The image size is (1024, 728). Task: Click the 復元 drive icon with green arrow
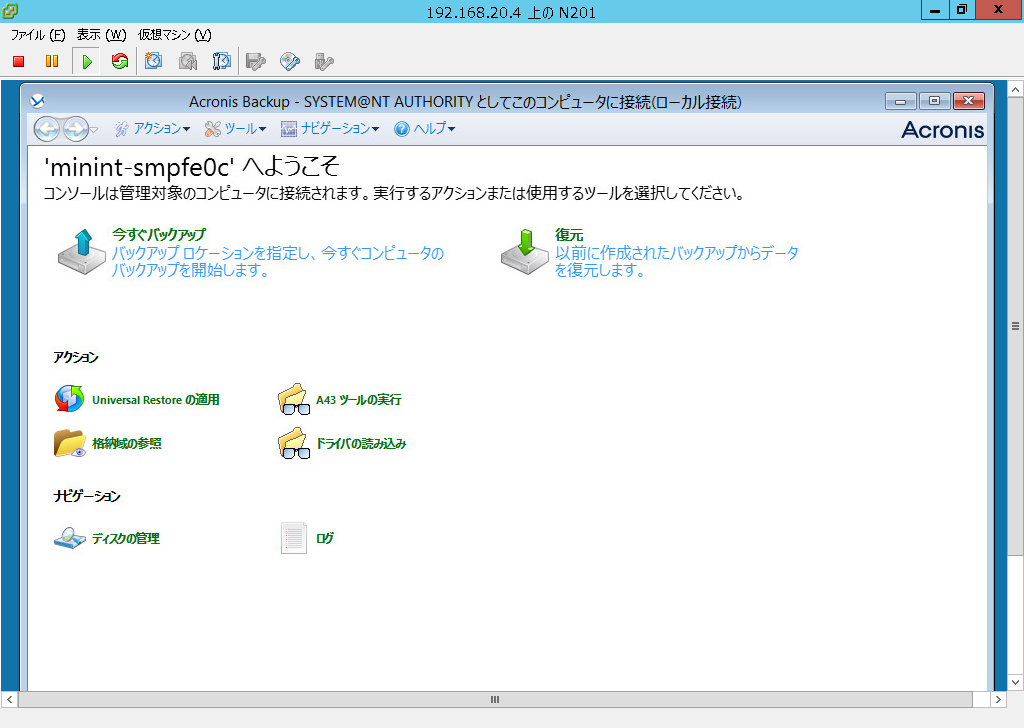click(x=525, y=252)
